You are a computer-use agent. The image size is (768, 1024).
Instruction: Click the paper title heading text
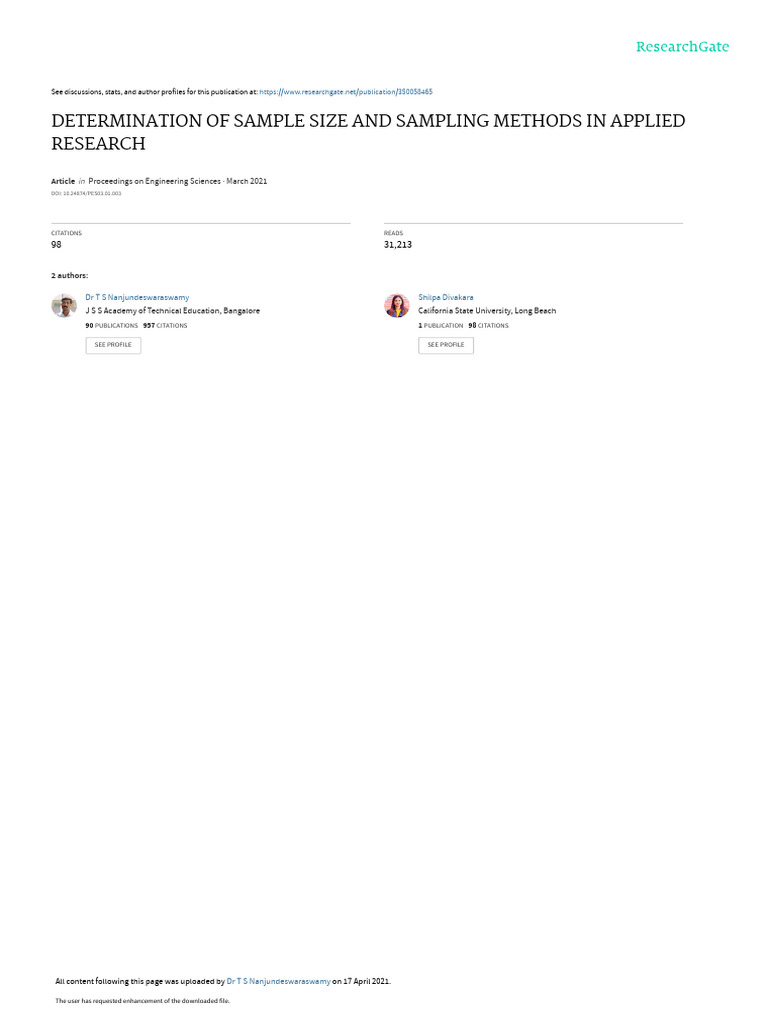368,132
